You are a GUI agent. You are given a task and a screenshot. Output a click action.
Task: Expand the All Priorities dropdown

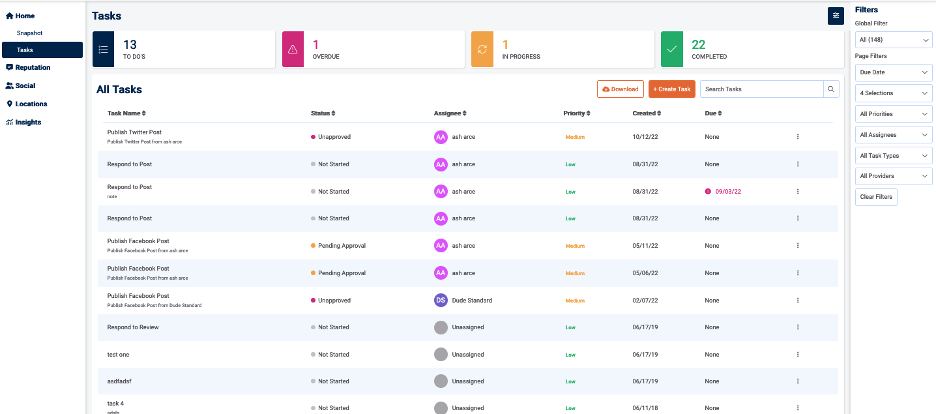coord(894,114)
